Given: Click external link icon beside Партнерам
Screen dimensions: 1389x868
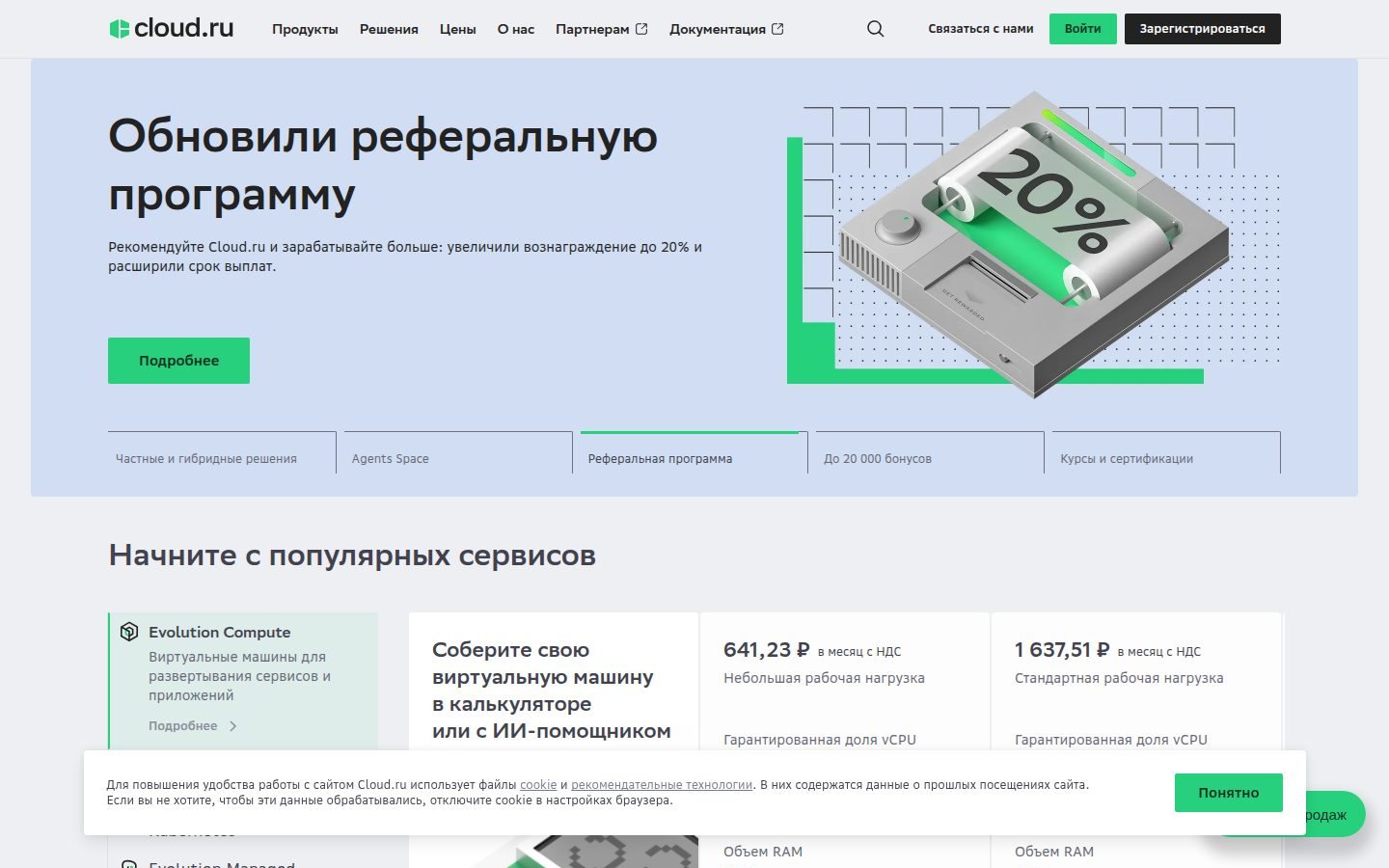Looking at the screenshot, I should [642, 29].
